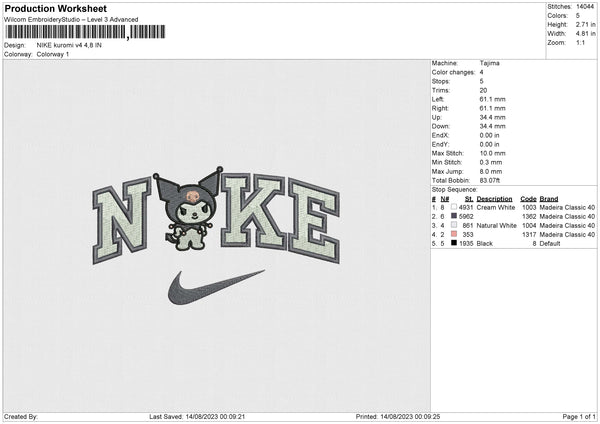Click the 'Page 1 of 1' footer text
The image size is (600, 424).
(x=579, y=417)
